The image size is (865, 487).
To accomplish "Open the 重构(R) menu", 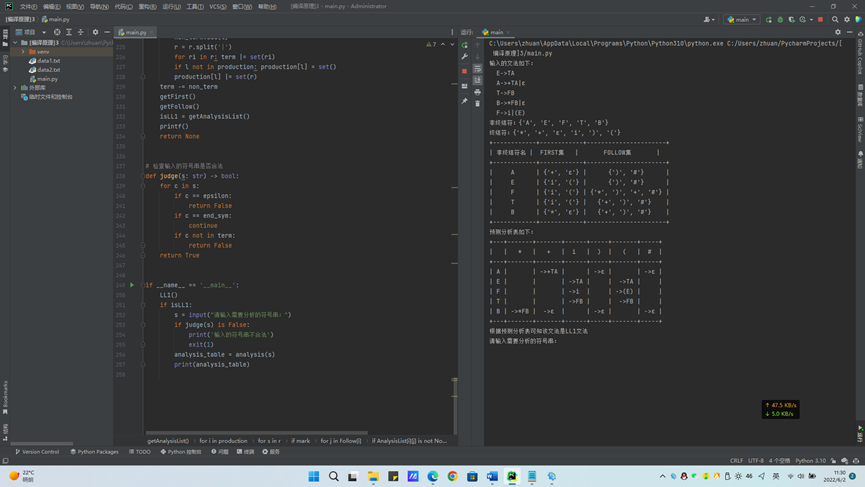I will click(147, 6).
